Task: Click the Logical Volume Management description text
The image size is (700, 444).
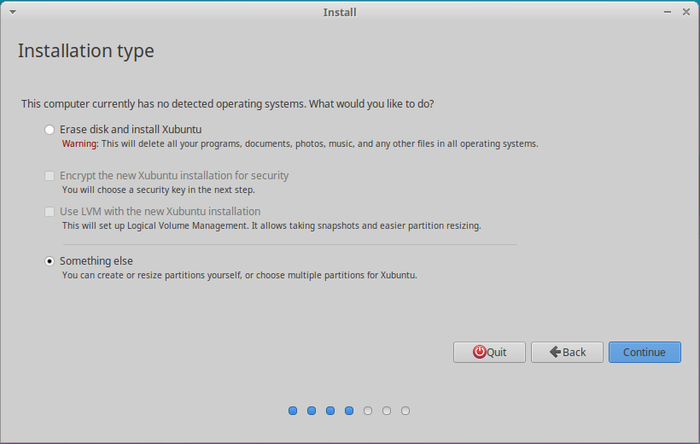Action: pyautogui.click(x=271, y=226)
